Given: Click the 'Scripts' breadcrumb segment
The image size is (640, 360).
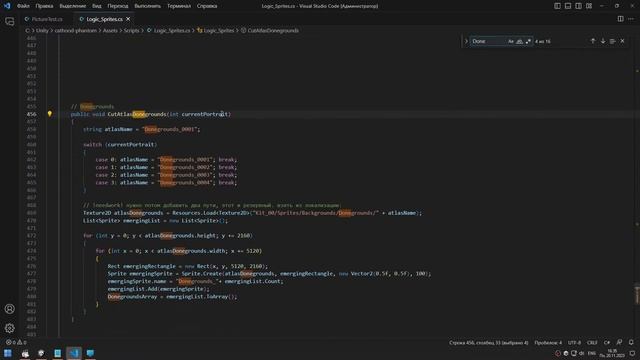Looking at the screenshot, I should [131, 30].
